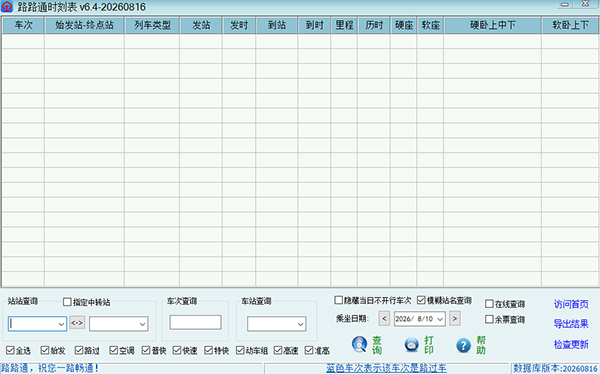Image resolution: width=600 pixels, height=374 pixels.
Task: Click the 查询 magnifier search icon
Action: 359,345
